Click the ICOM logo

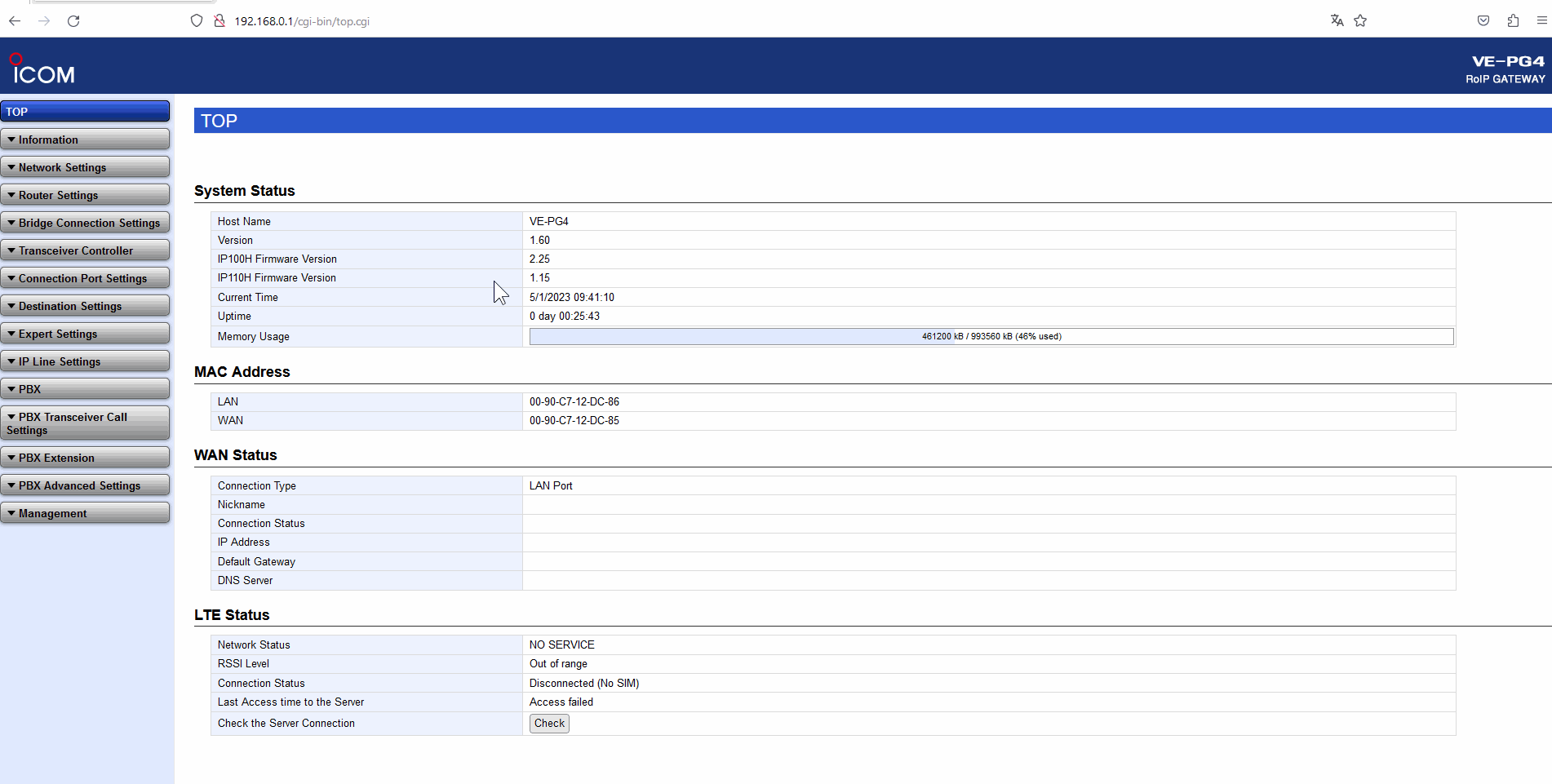pyautogui.click(x=42, y=69)
